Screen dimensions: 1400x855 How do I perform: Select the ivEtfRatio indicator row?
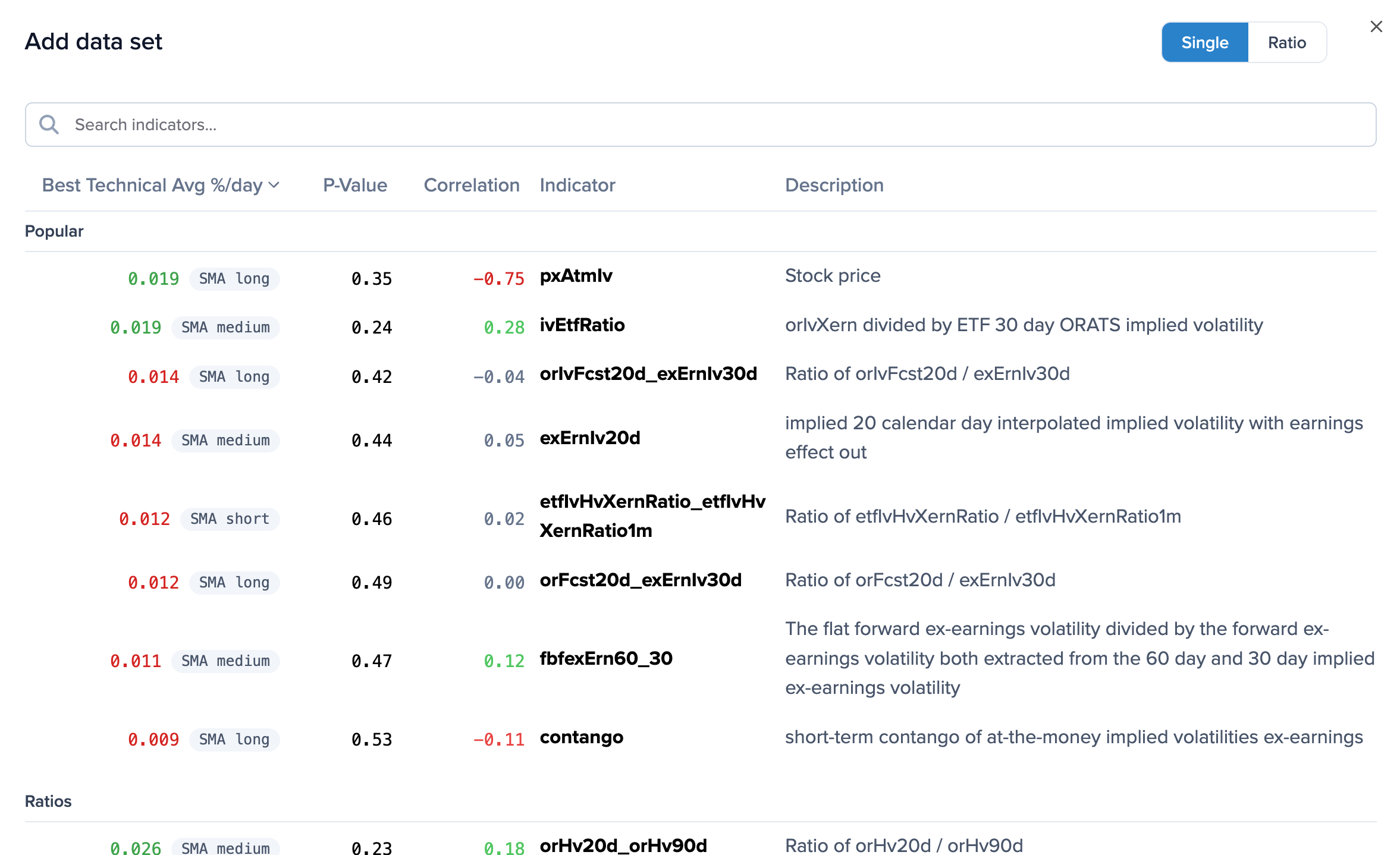coord(582,325)
